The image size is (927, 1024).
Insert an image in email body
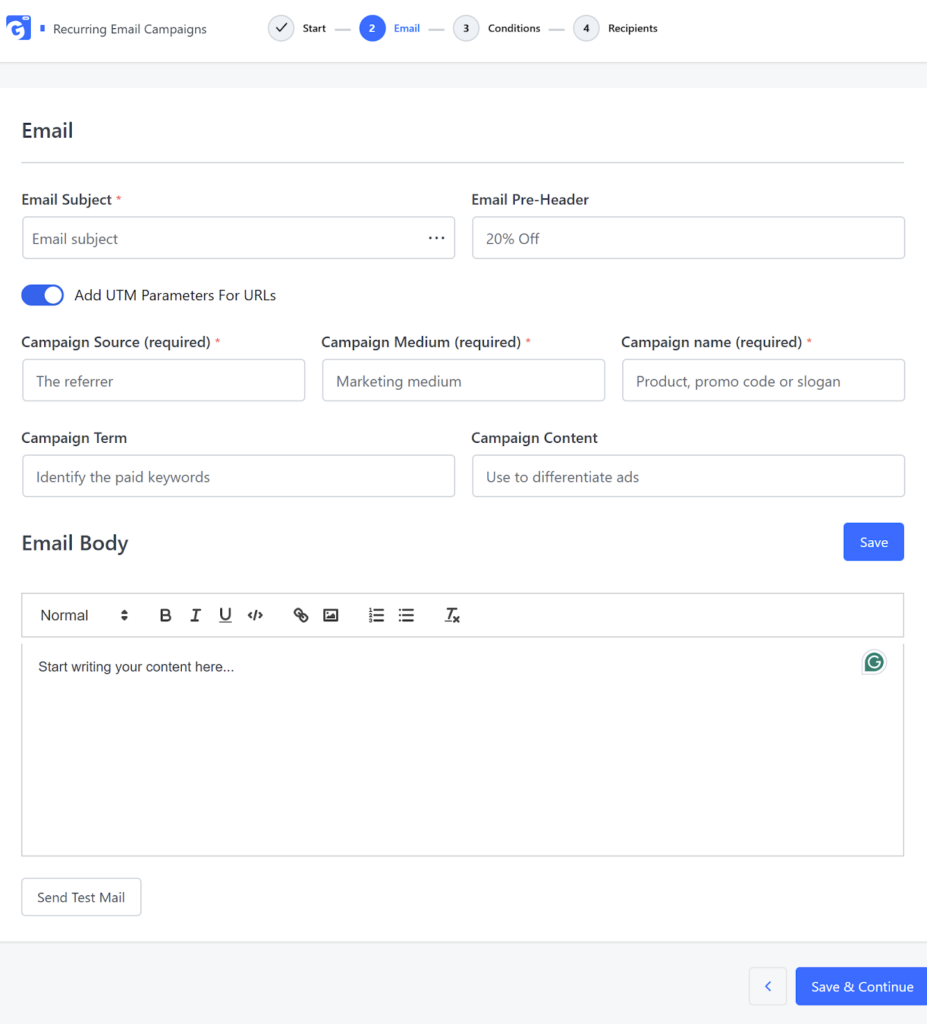pyautogui.click(x=331, y=615)
